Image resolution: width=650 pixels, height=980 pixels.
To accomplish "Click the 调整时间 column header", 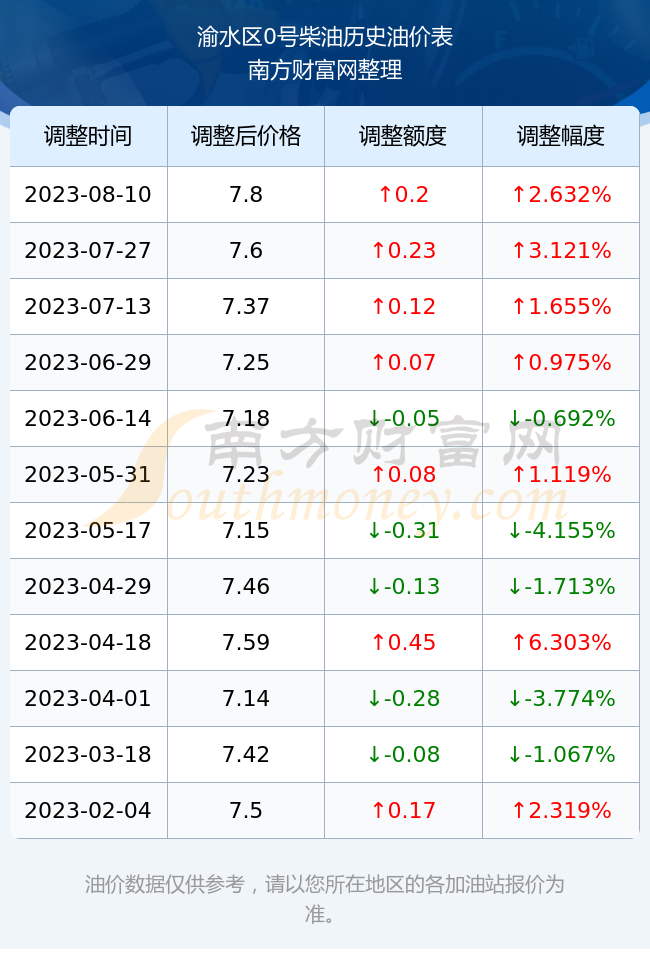I will [x=88, y=136].
